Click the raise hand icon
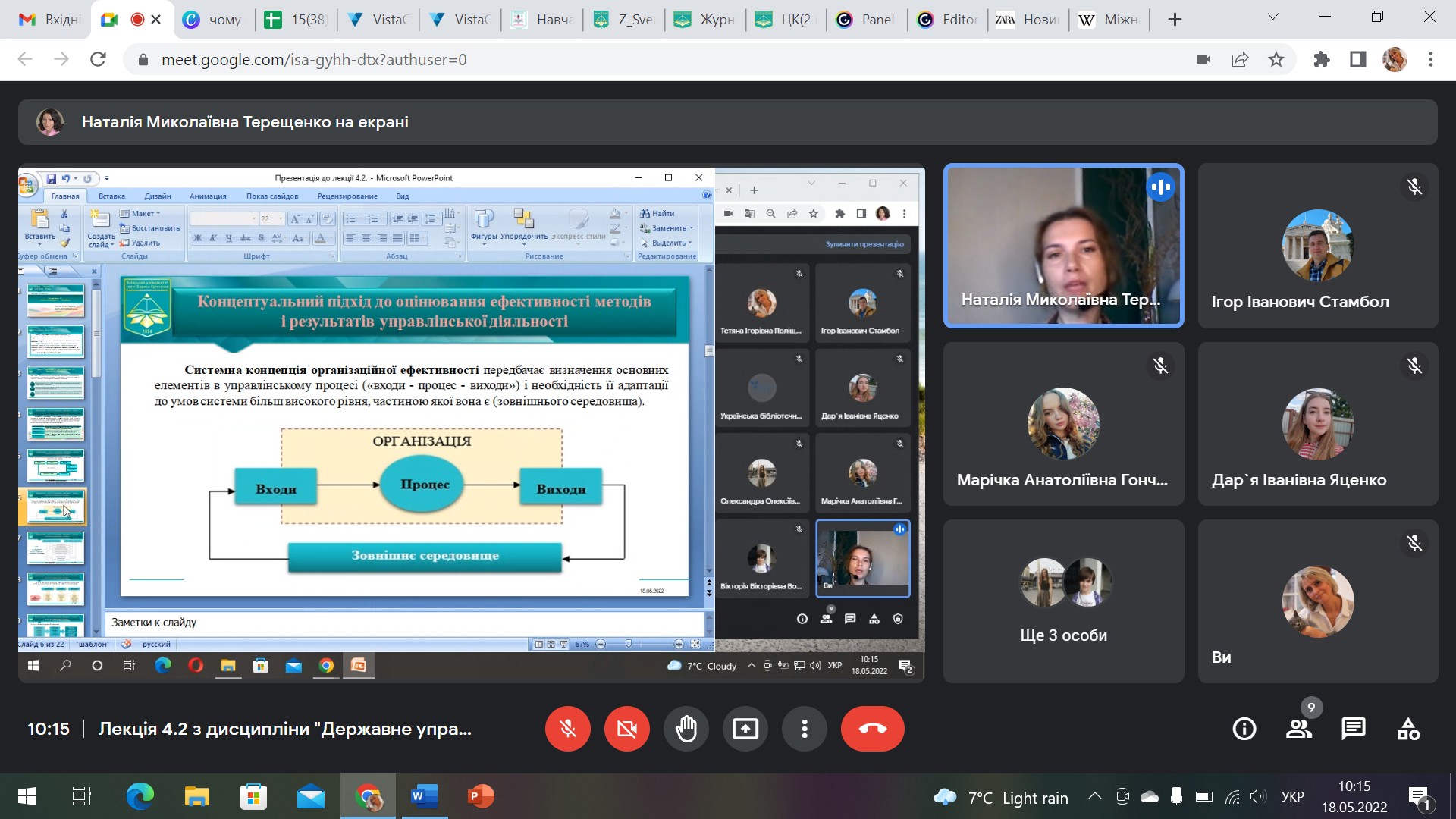1456x819 pixels. (686, 729)
